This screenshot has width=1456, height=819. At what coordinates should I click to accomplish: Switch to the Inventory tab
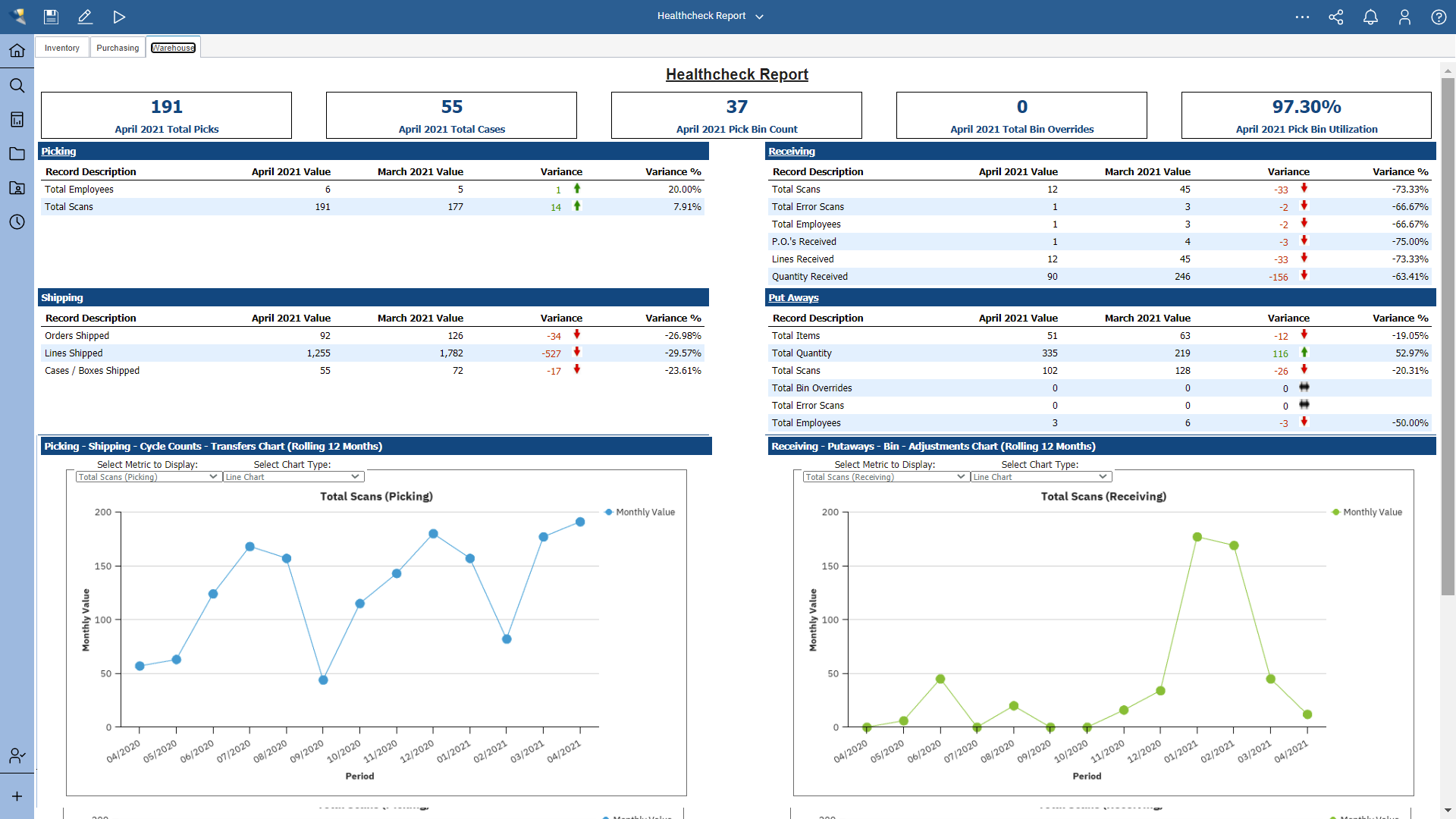(61, 48)
